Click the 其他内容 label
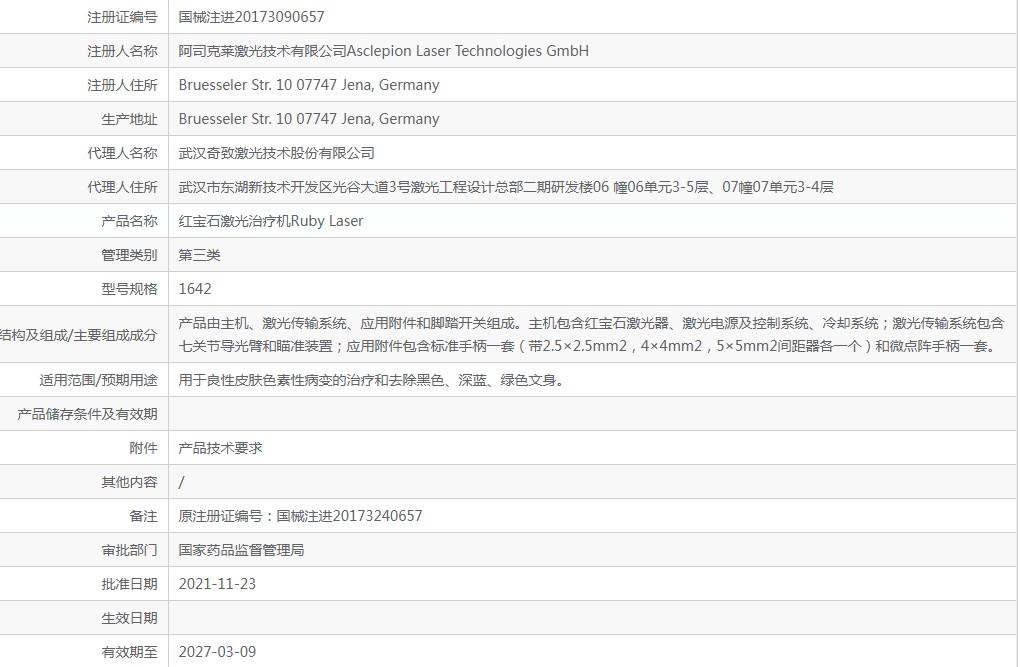The height and width of the screenshot is (667, 1020). click(129, 482)
